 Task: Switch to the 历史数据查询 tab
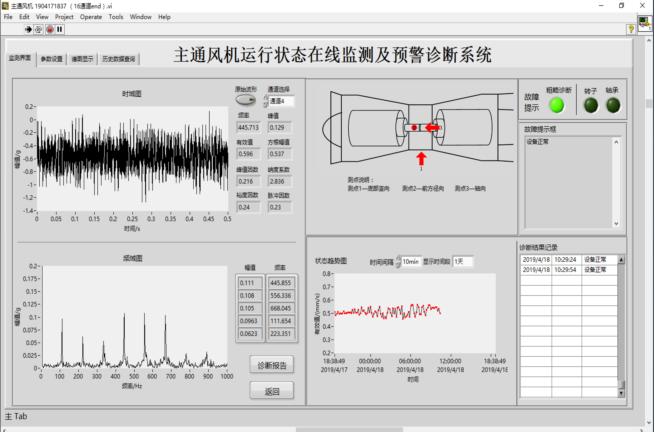click(118, 59)
